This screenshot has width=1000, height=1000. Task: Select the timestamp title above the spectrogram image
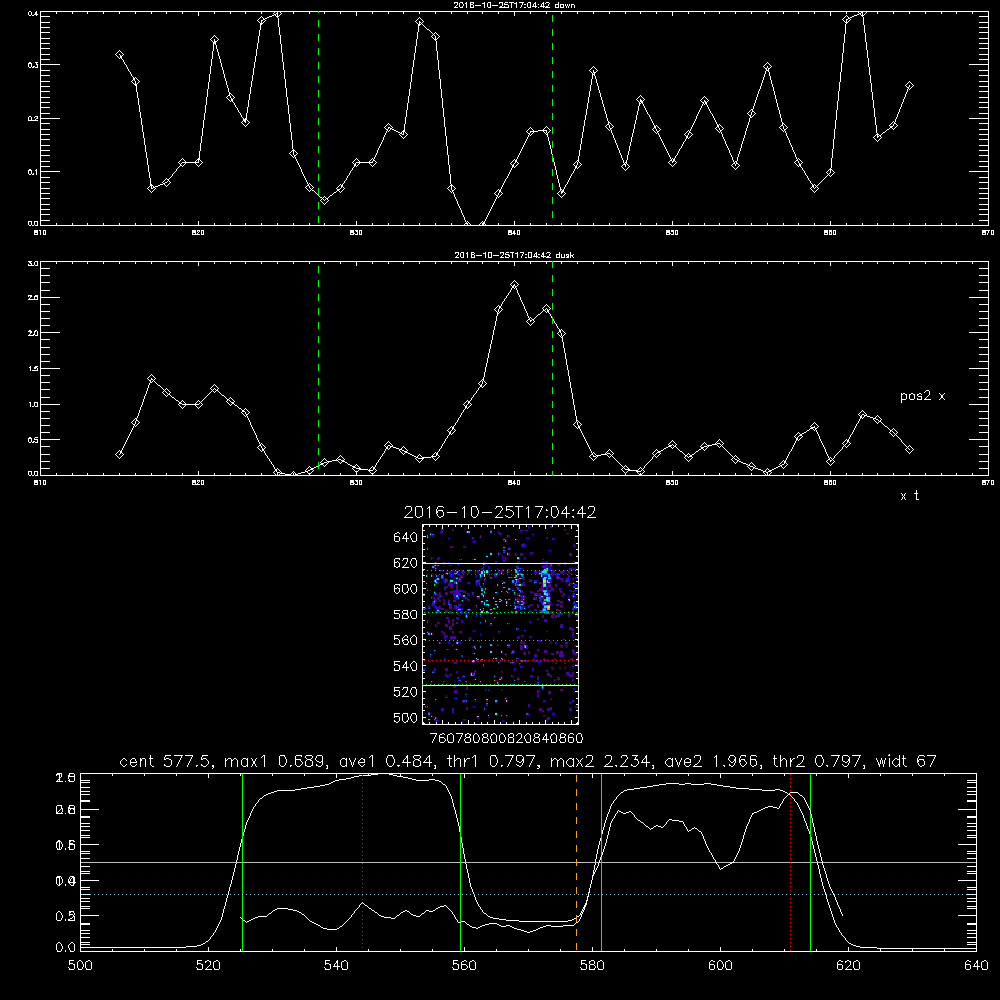500,512
